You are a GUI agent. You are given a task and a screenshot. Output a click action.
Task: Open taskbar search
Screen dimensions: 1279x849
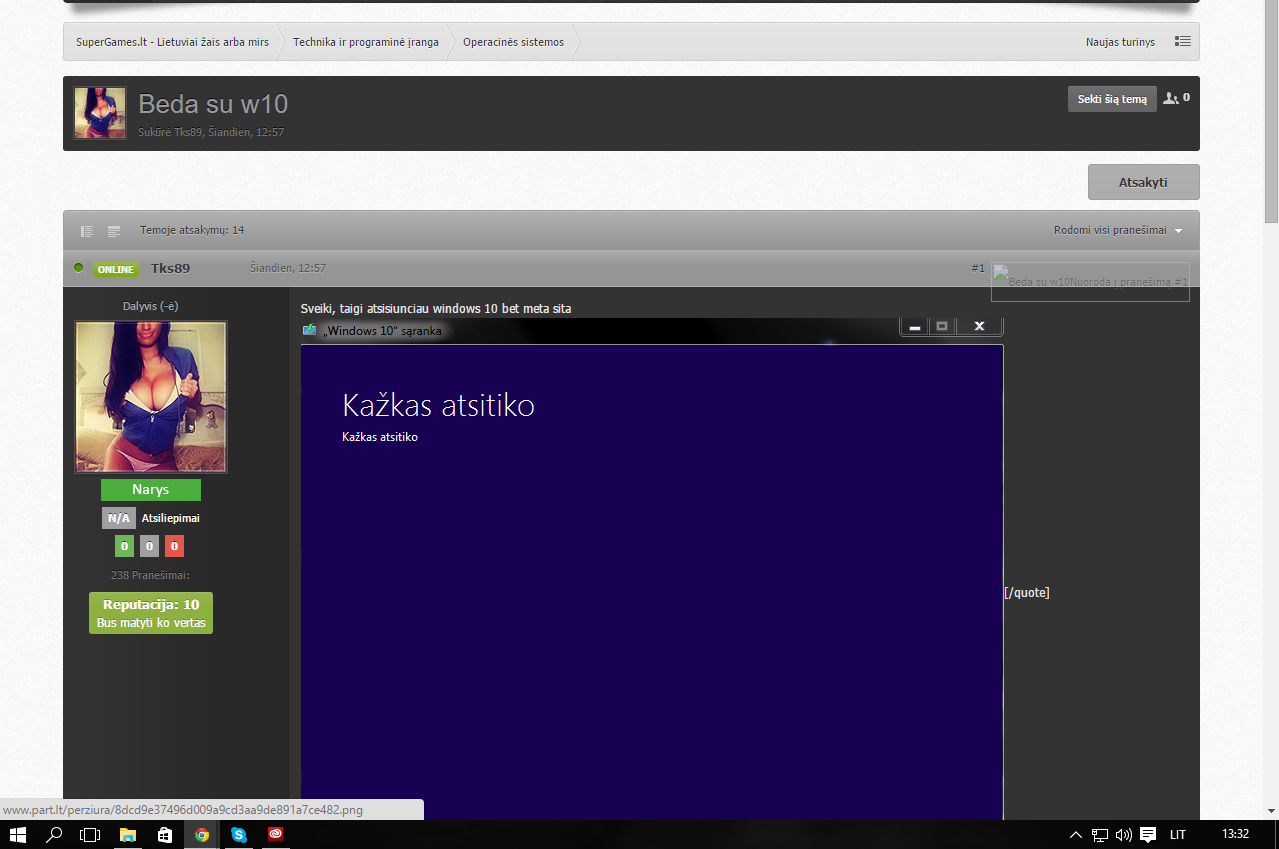tap(55, 834)
